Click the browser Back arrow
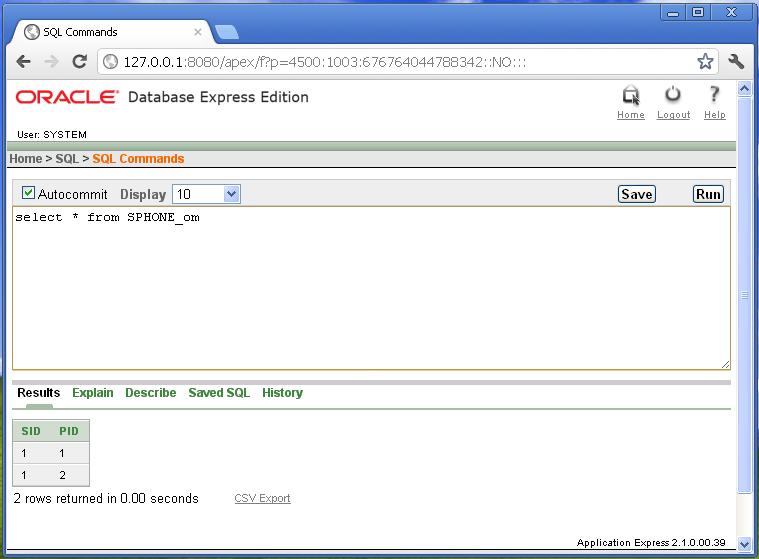The image size is (759, 559). point(23,61)
